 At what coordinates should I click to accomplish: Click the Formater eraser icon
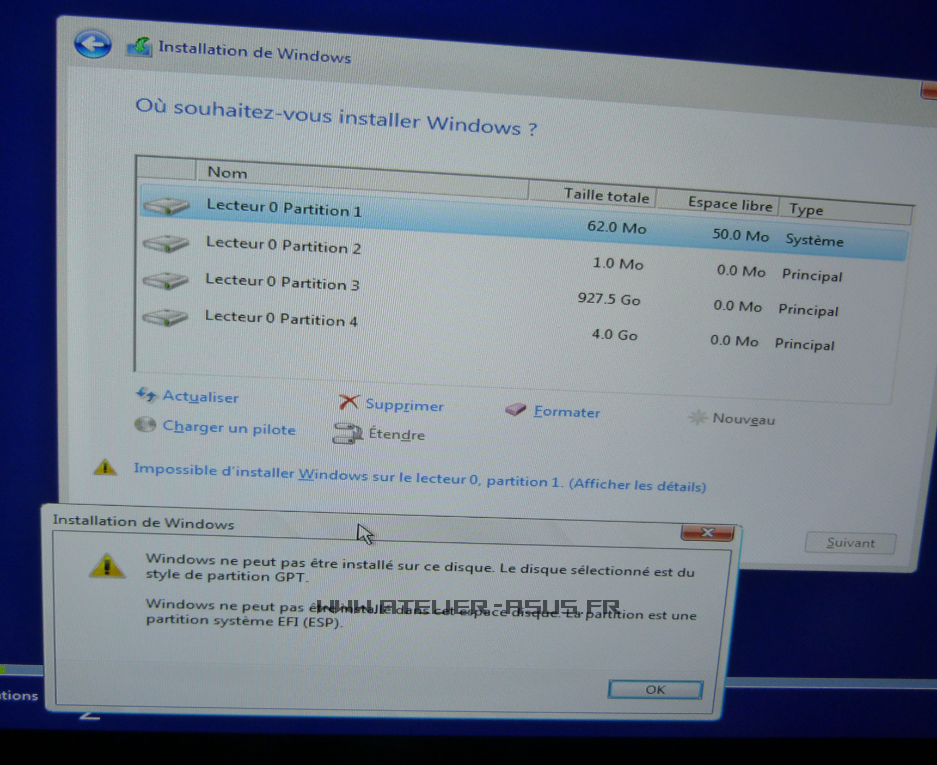click(x=515, y=410)
